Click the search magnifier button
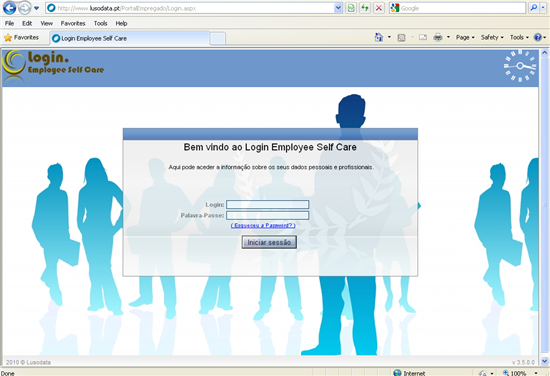 pyautogui.click(x=534, y=8)
